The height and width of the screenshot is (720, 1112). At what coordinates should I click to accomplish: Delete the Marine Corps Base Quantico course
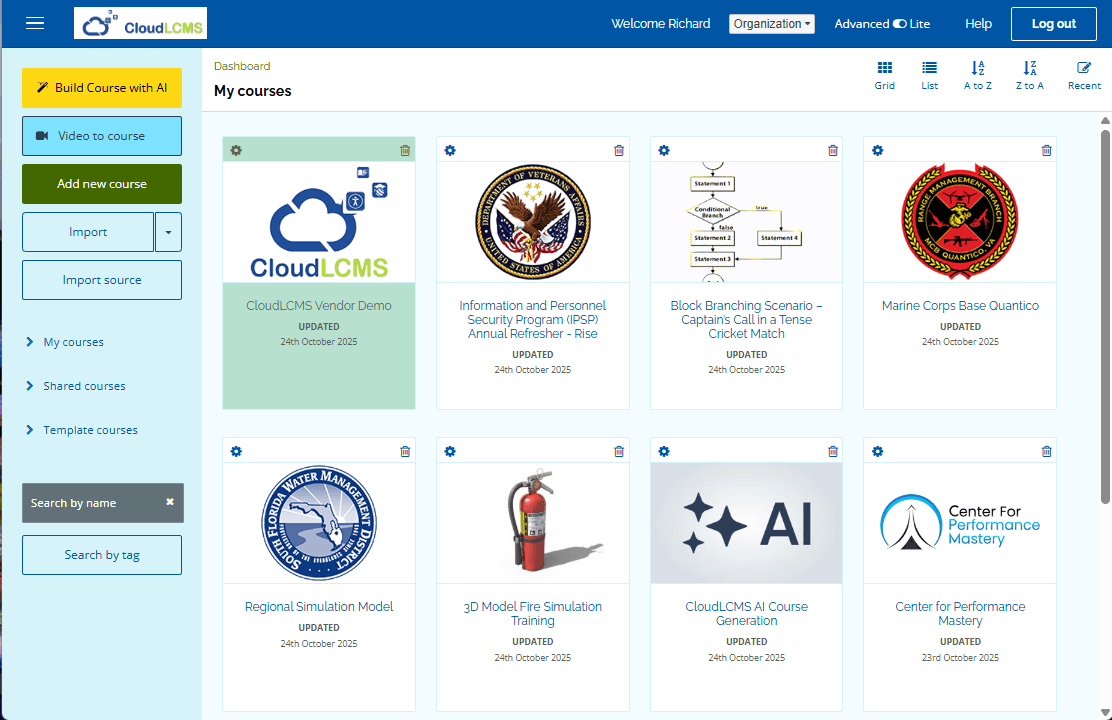[1046, 150]
